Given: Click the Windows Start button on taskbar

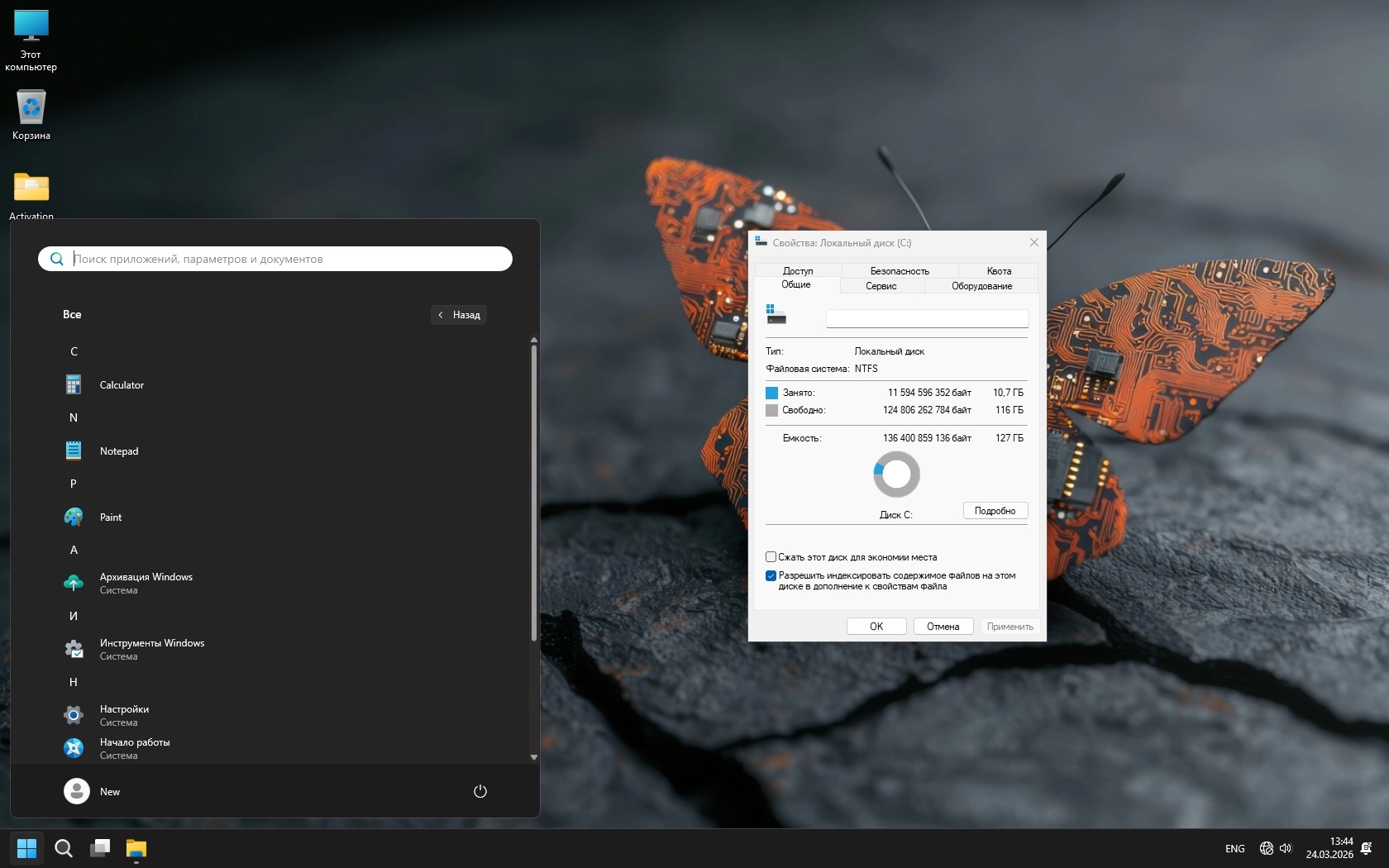Looking at the screenshot, I should [x=26, y=848].
